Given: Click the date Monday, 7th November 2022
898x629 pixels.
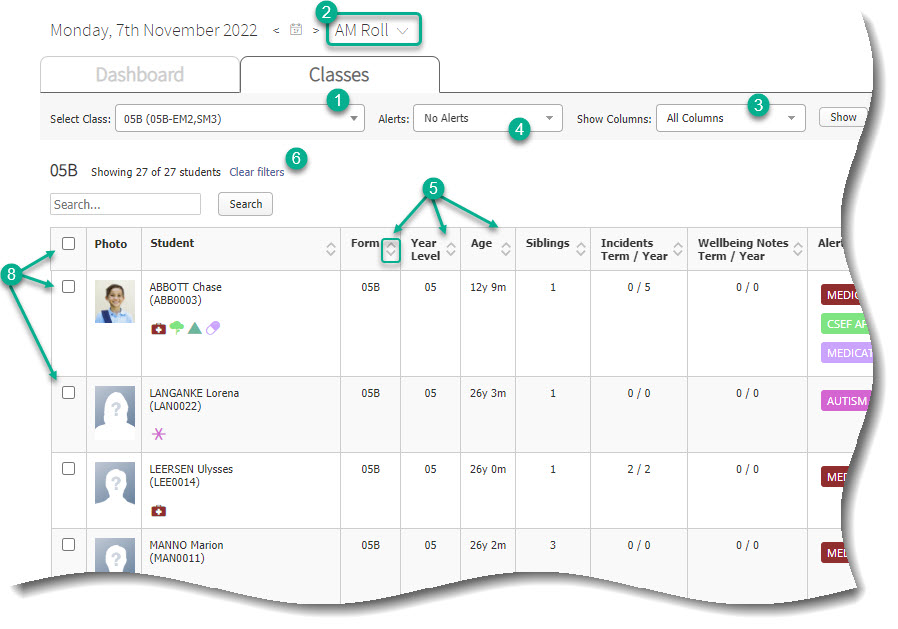Looking at the screenshot, I should coord(153,30).
